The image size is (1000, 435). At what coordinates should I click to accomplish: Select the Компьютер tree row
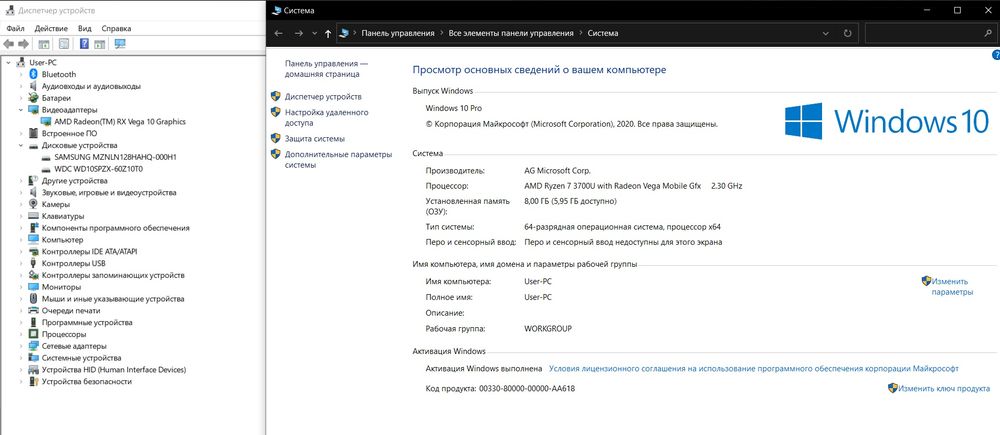[x=62, y=240]
